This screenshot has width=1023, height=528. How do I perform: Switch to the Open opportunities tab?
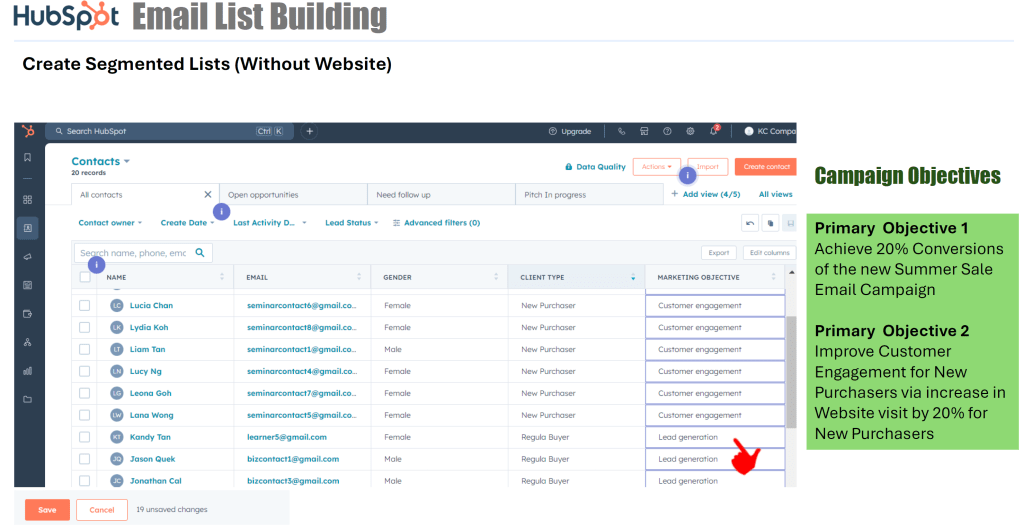click(264, 195)
